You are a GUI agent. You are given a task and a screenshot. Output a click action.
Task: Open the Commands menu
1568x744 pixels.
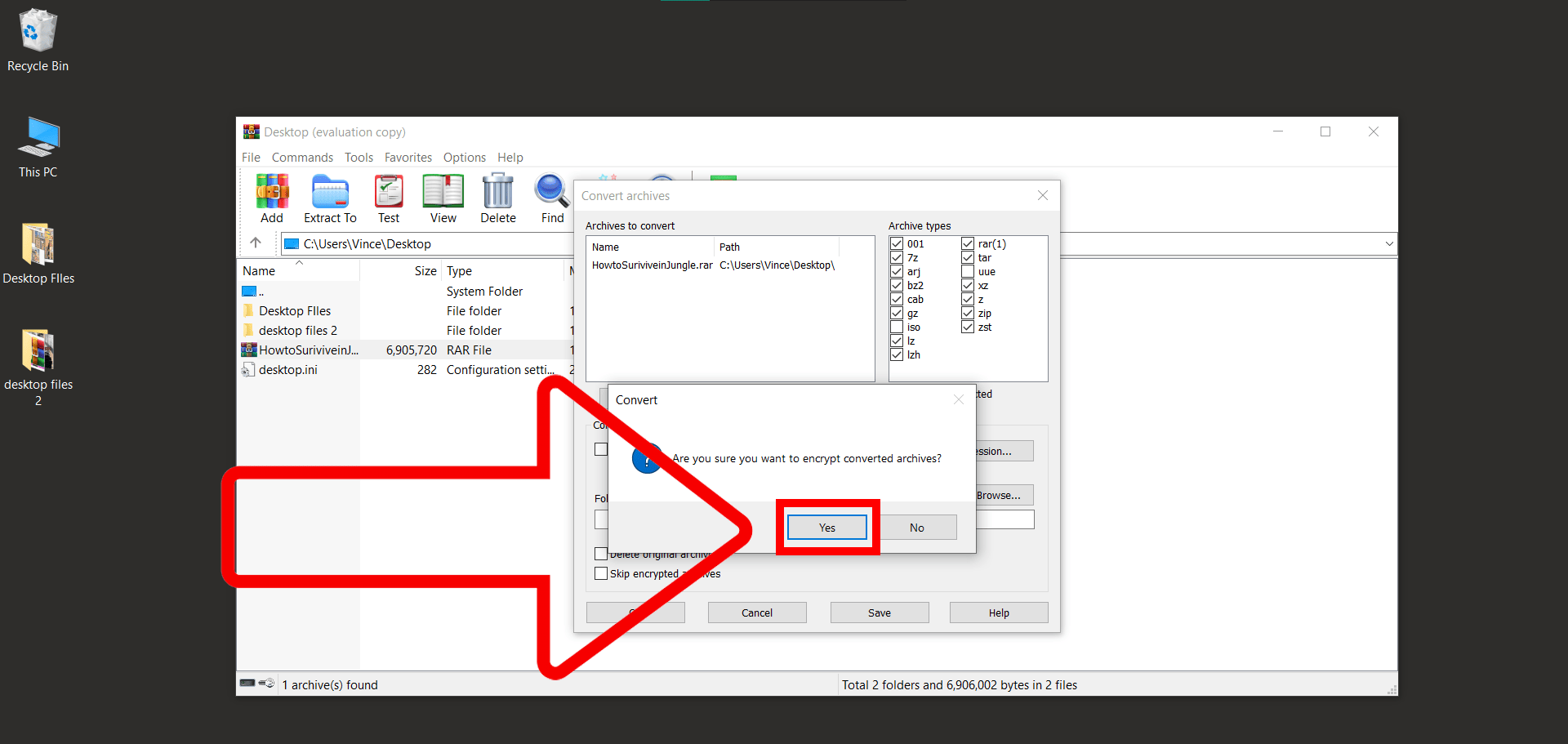(302, 157)
